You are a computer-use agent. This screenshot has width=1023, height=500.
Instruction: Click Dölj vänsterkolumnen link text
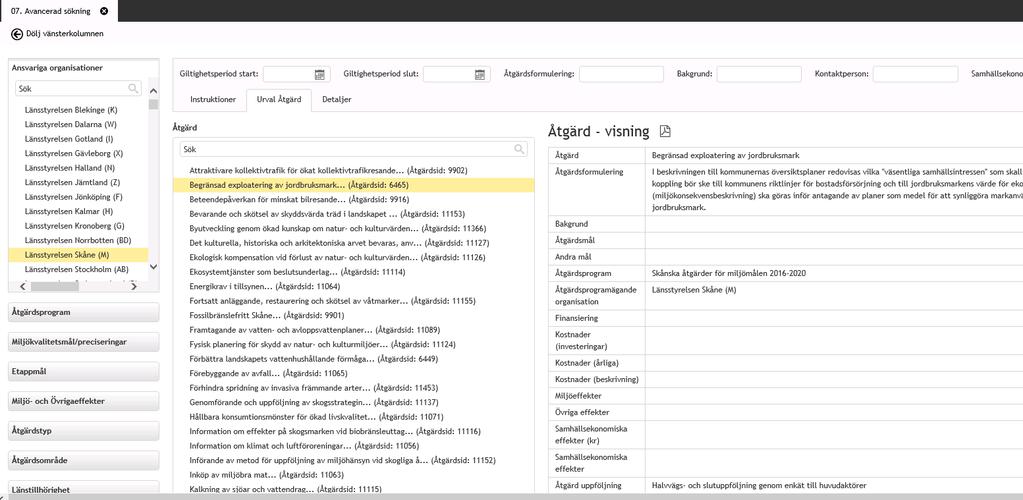65,33
